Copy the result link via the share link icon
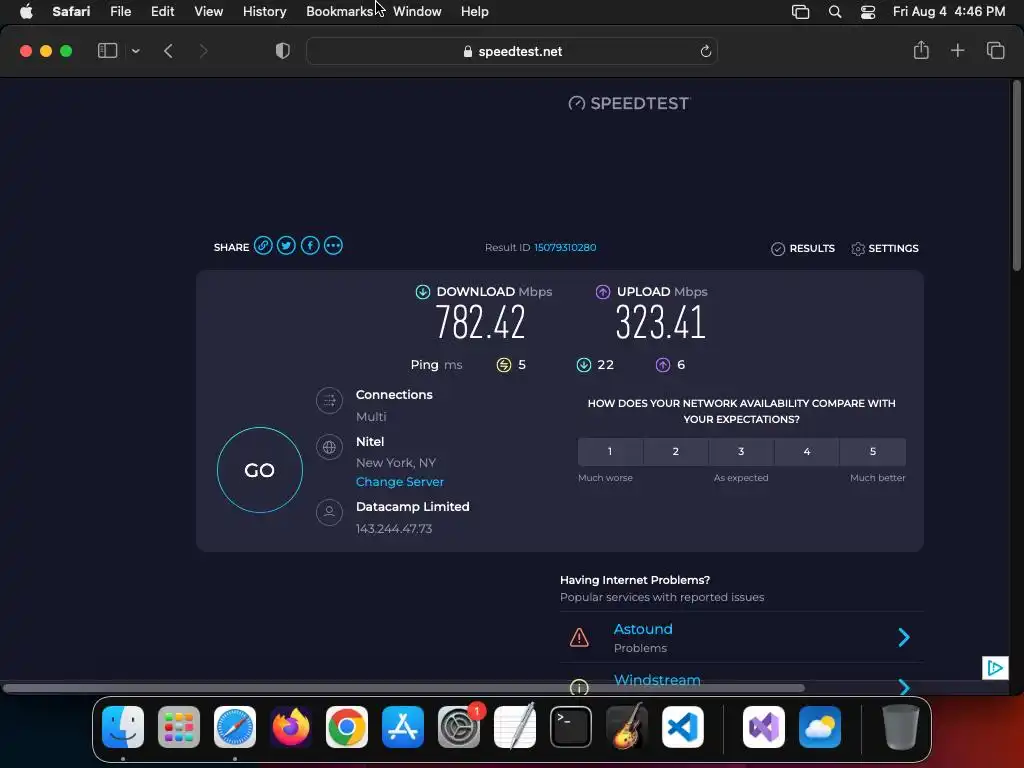 [x=263, y=246]
